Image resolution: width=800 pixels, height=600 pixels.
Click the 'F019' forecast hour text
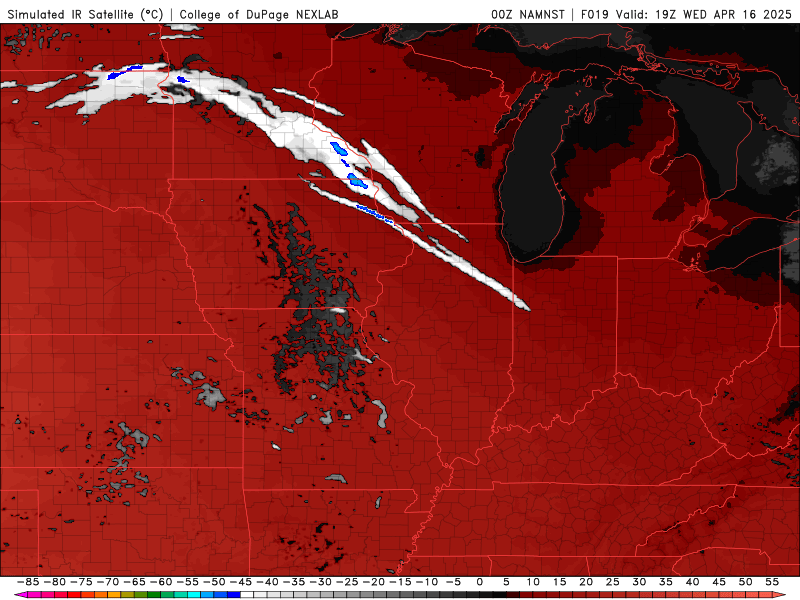tap(595, 14)
